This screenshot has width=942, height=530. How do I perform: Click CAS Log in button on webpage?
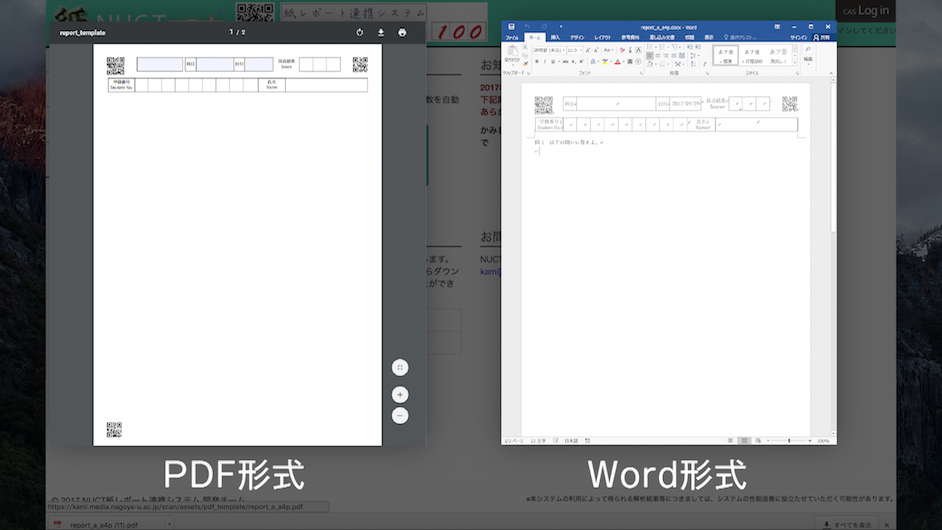866,10
